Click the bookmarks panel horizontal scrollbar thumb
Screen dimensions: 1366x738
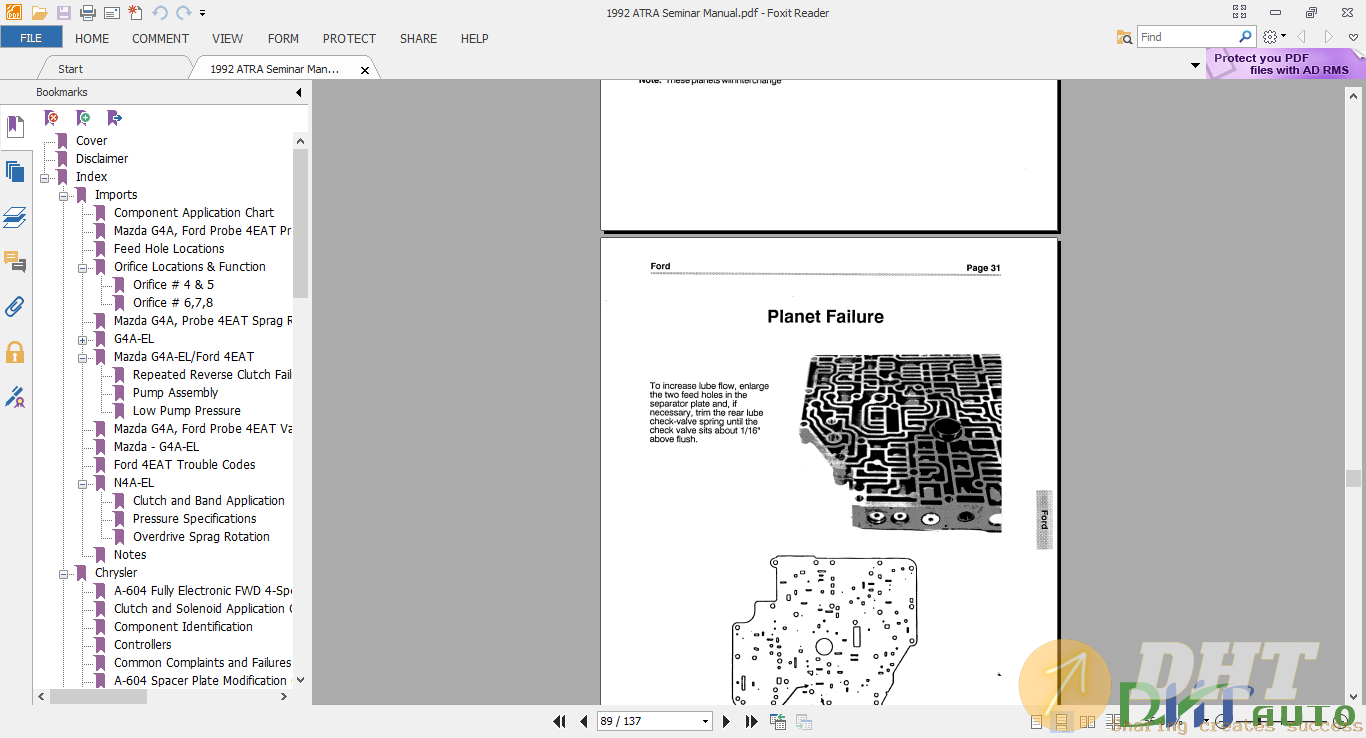click(x=98, y=697)
